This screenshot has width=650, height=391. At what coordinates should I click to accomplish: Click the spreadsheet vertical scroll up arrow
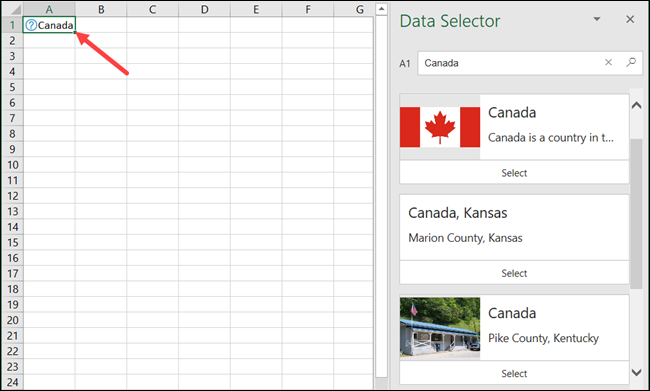pos(381,9)
